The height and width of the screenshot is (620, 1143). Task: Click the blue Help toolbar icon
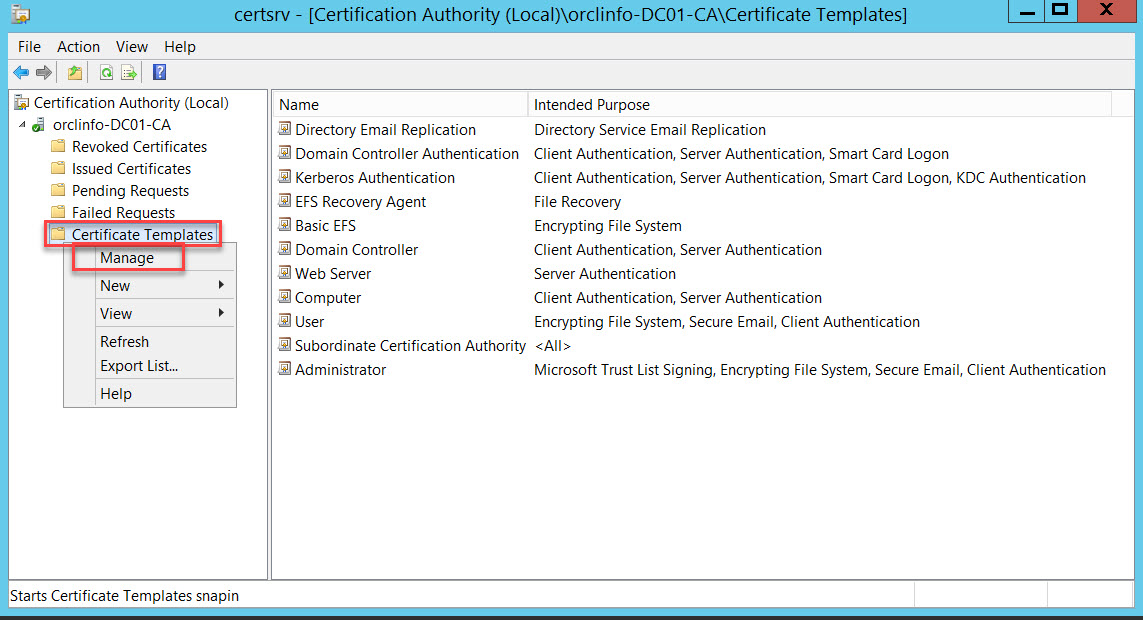(x=160, y=72)
